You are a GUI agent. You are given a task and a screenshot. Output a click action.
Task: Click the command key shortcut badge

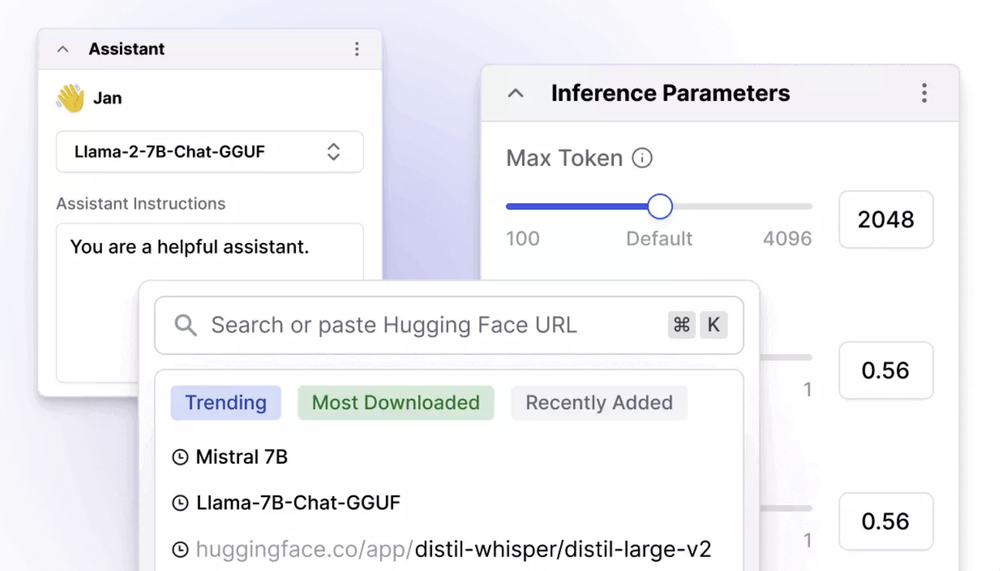682,325
